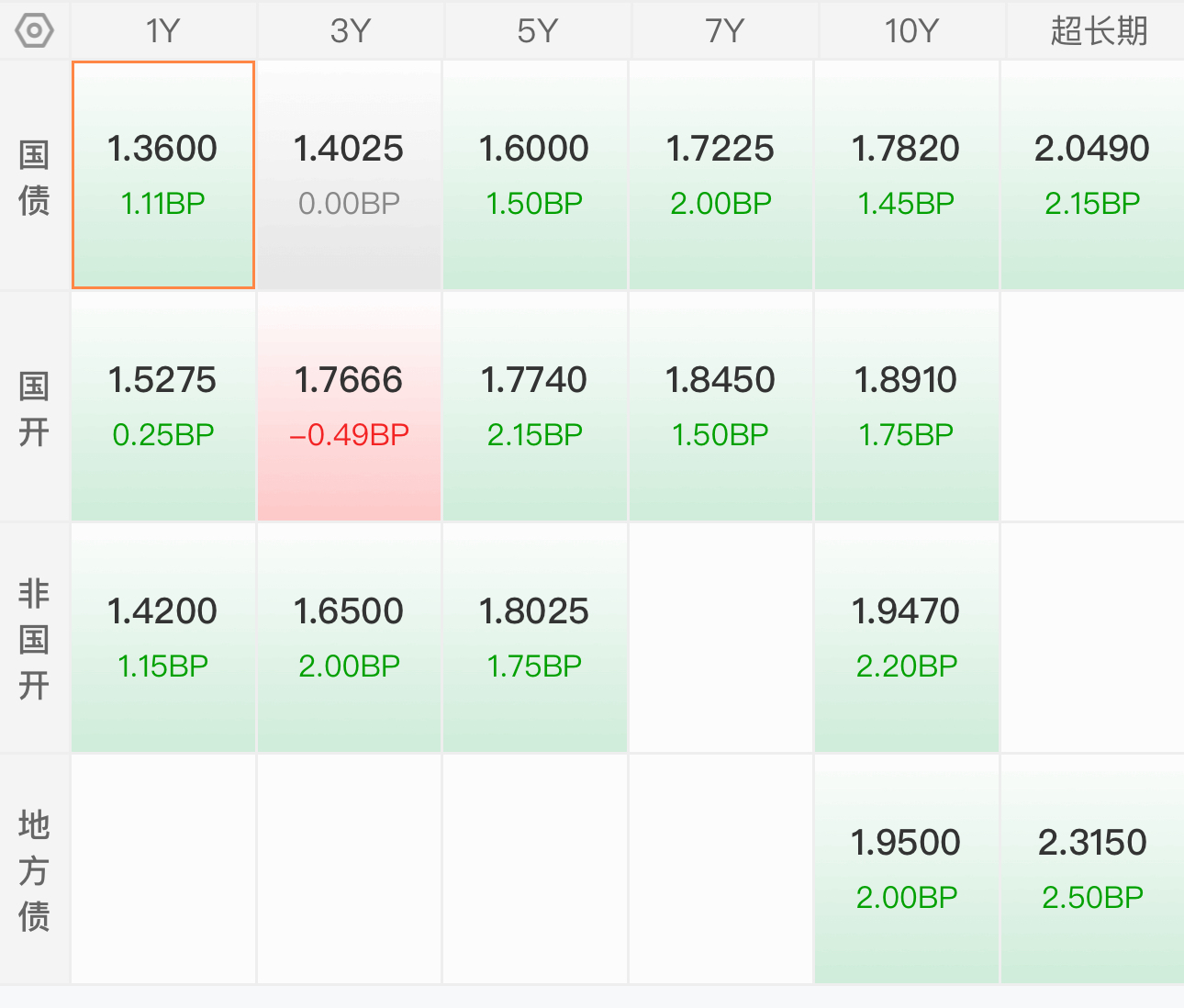Viewport: 1184px width, 1008px height.
Task: Open the 地方债 超长期 cell 2.3150
Action: tap(1092, 869)
